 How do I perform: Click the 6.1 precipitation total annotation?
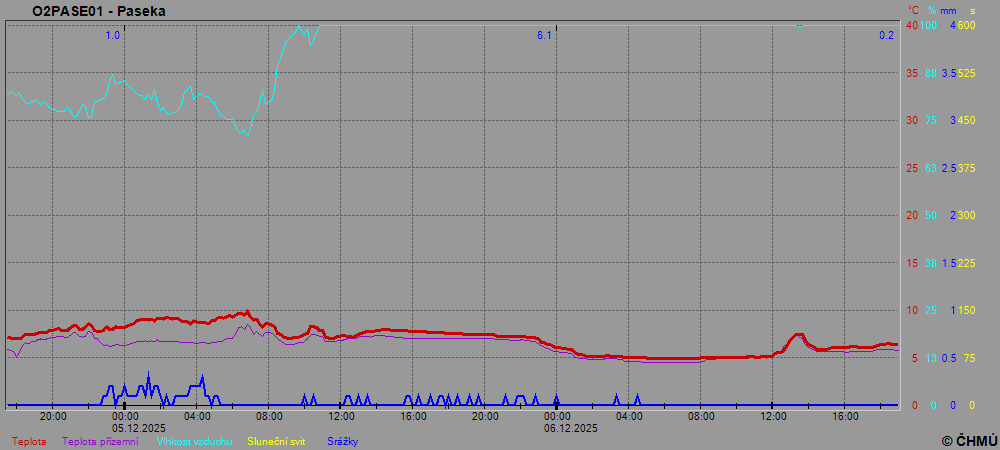click(544, 35)
